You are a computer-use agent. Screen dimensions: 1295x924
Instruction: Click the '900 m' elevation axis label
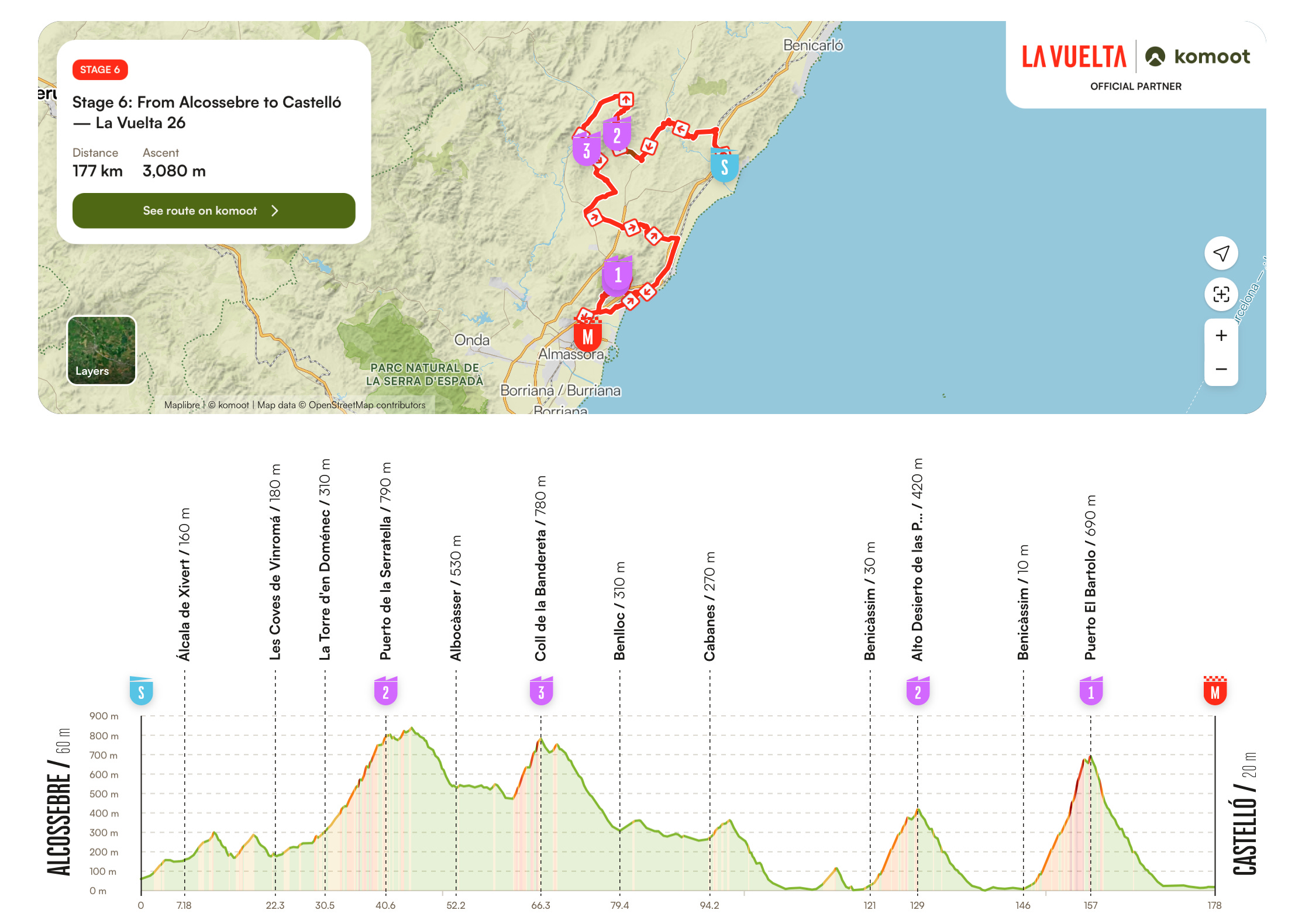(104, 716)
